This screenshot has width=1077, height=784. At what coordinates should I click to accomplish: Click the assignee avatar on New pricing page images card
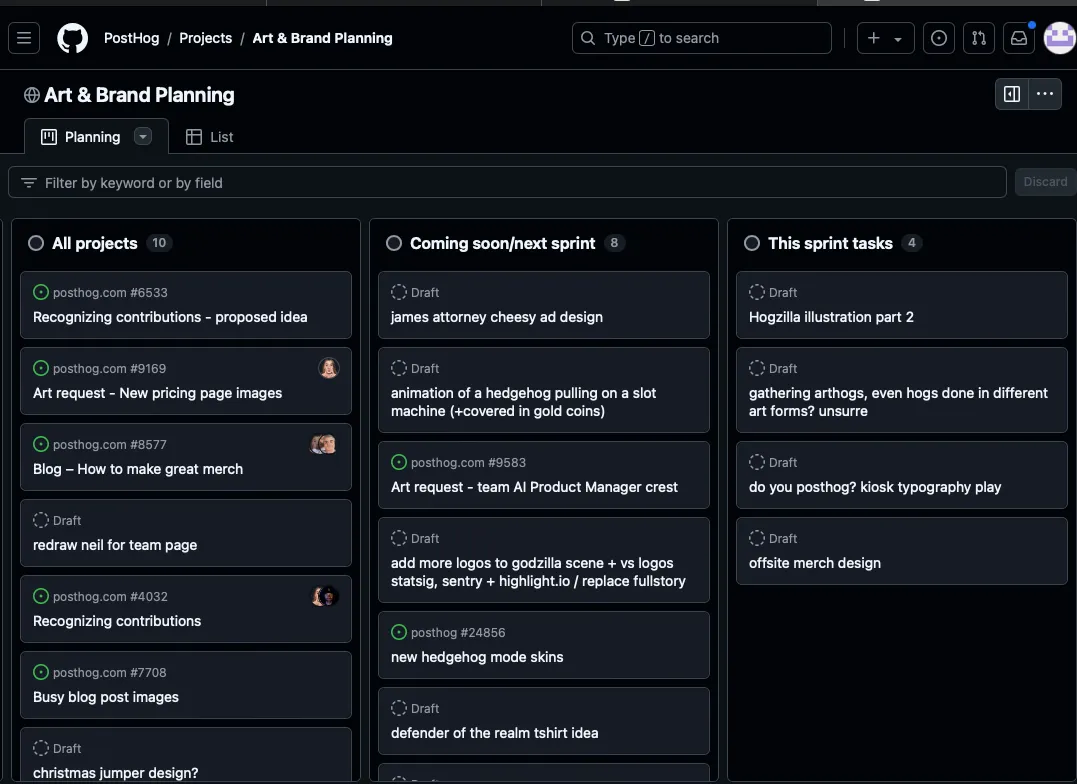pos(328,368)
